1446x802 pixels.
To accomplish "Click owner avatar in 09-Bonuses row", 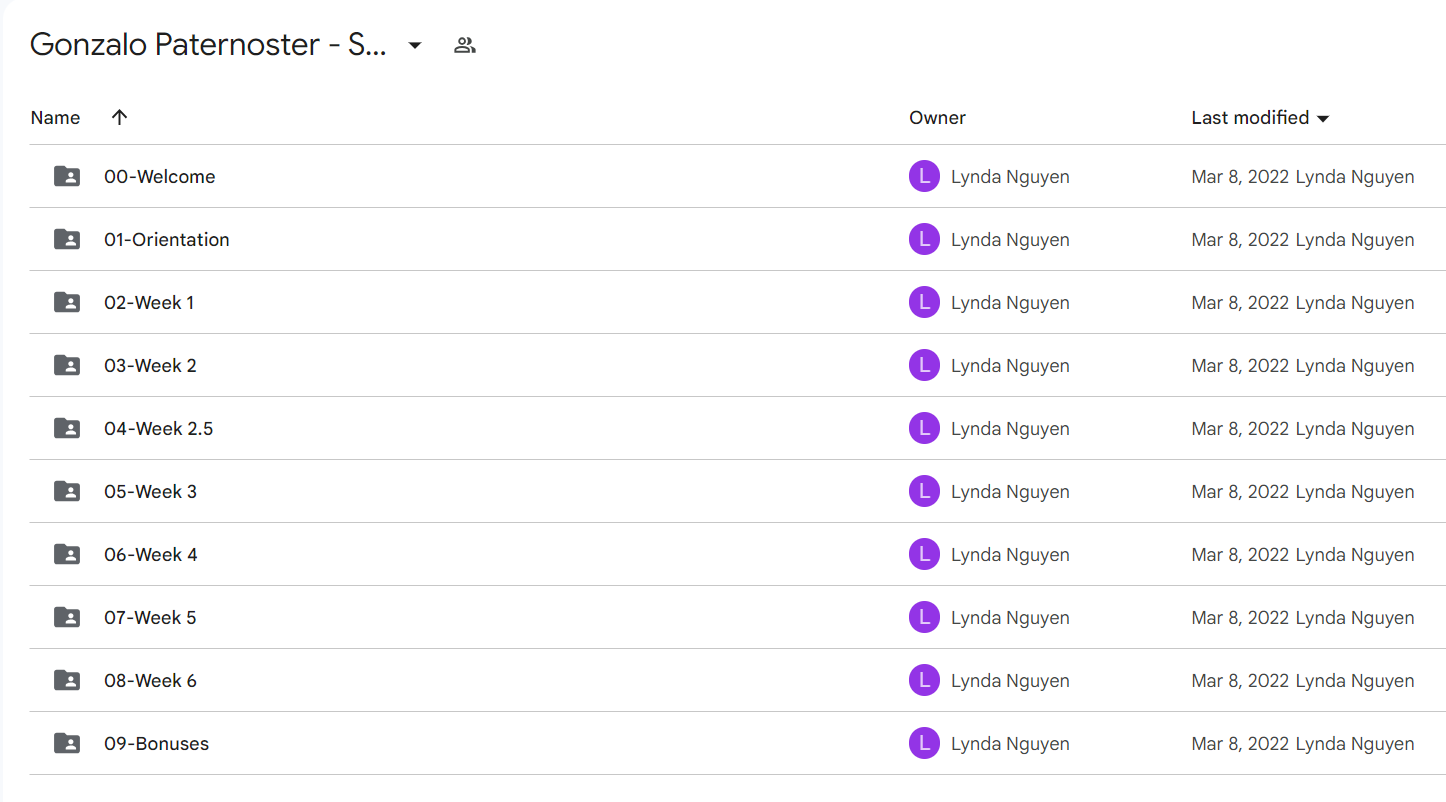I will [x=924, y=743].
